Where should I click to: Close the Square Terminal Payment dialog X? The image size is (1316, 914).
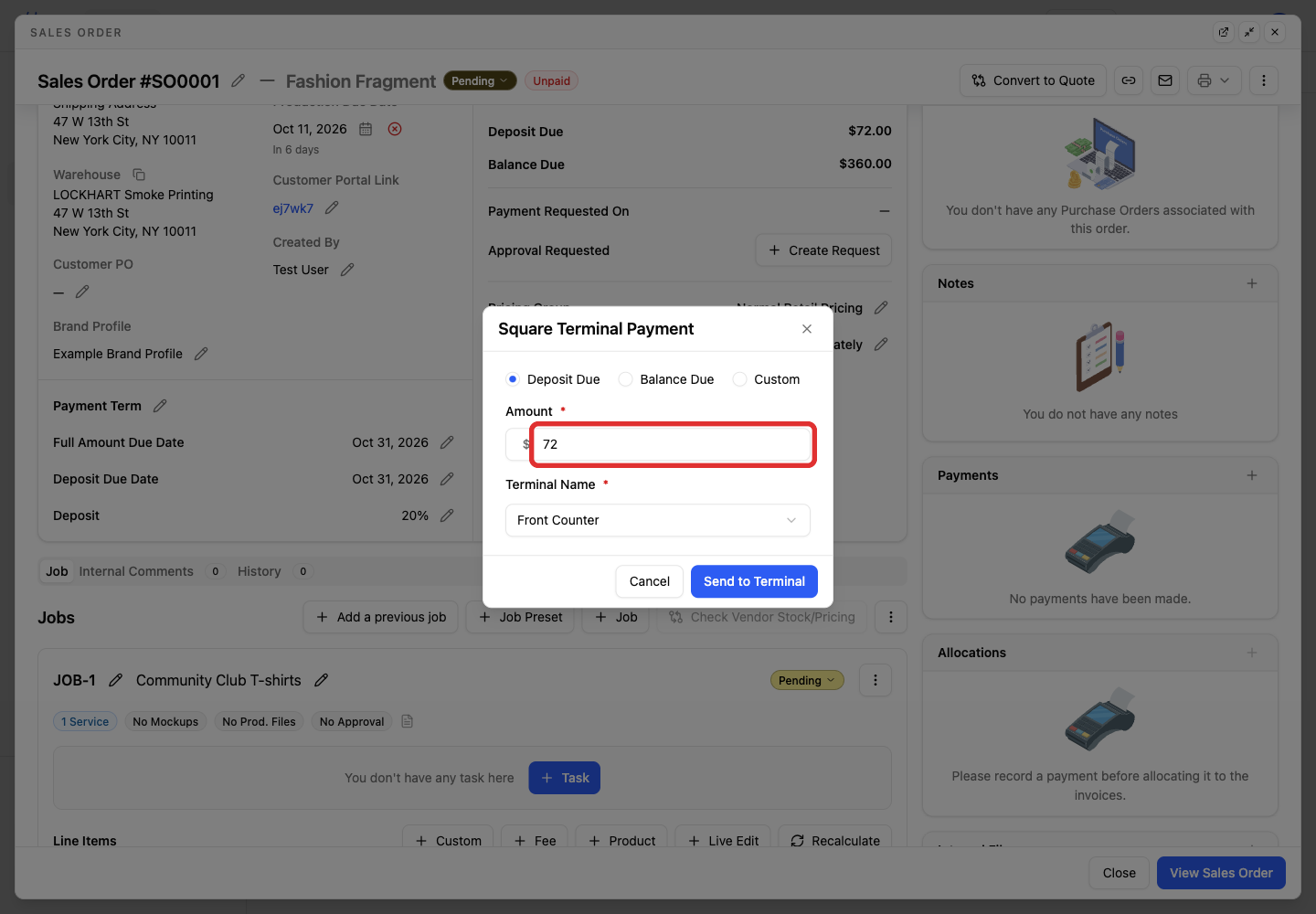807,329
